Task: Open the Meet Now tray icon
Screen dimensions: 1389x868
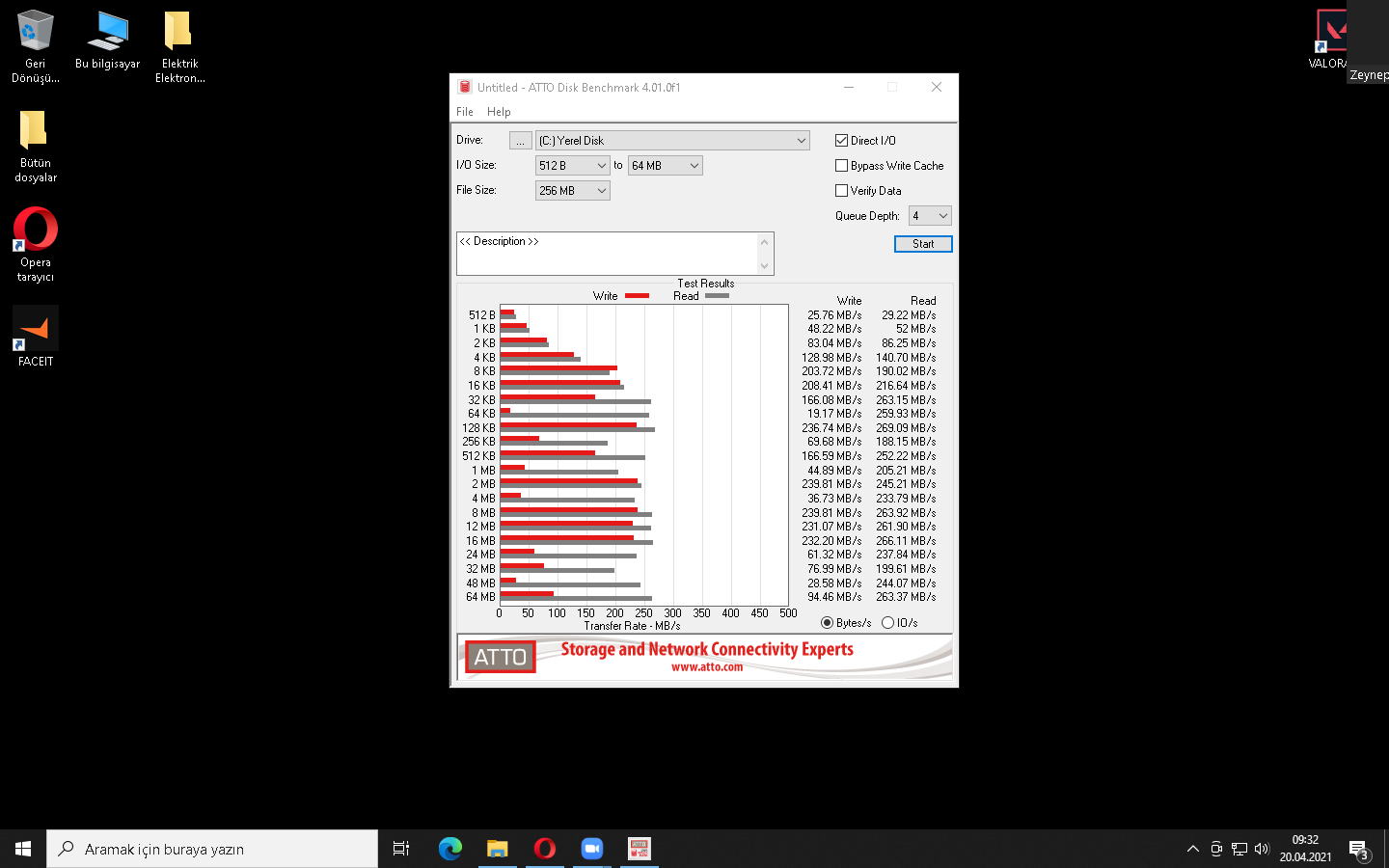Action: click(x=1216, y=849)
